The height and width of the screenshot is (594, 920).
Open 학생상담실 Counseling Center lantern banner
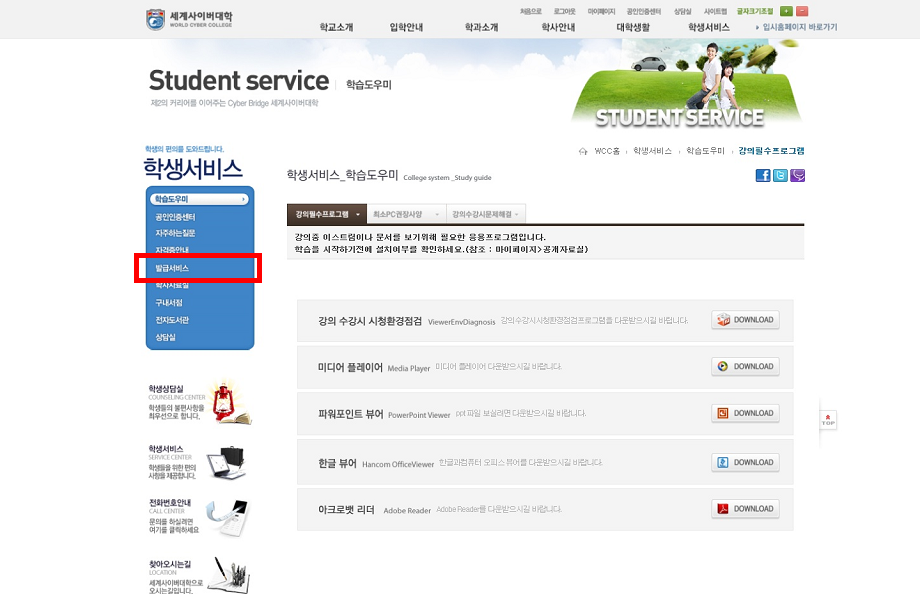tap(199, 402)
